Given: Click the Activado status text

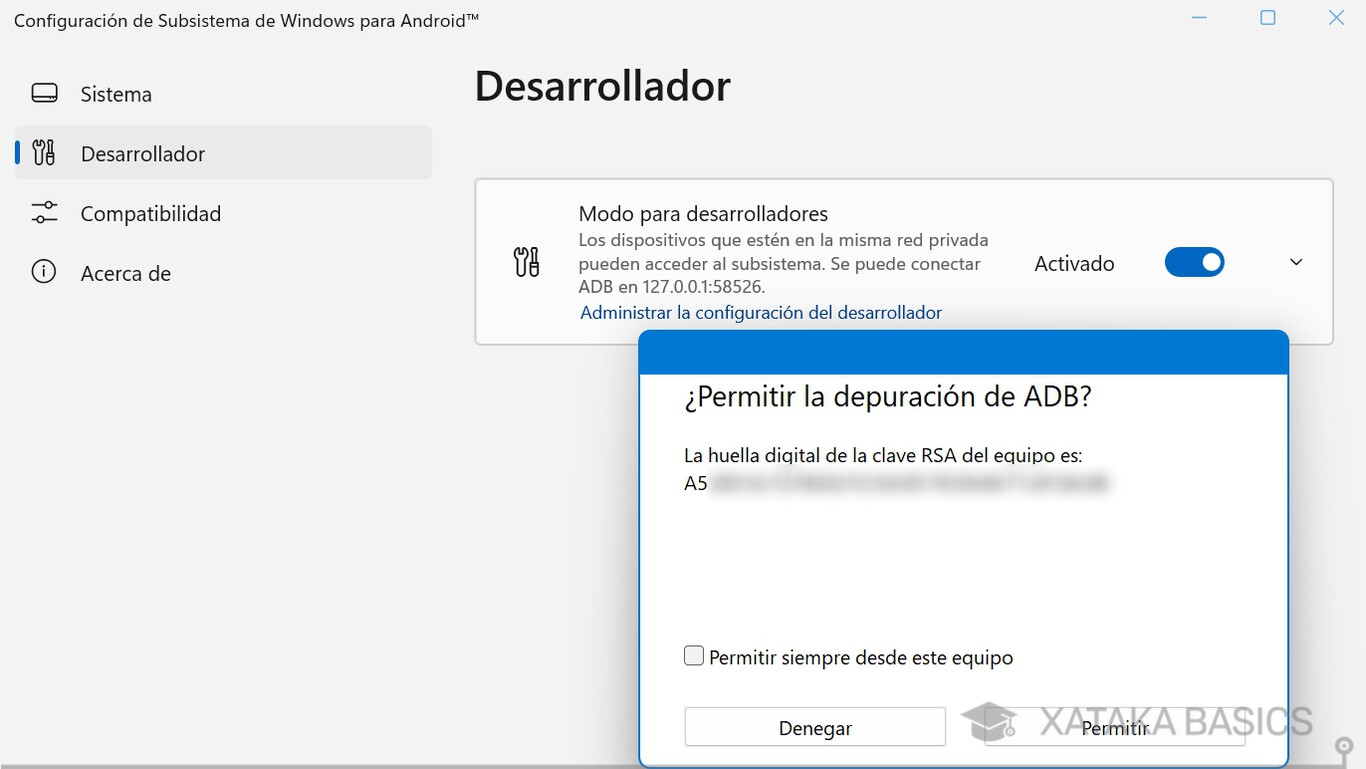Looking at the screenshot, I should (1074, 262).
